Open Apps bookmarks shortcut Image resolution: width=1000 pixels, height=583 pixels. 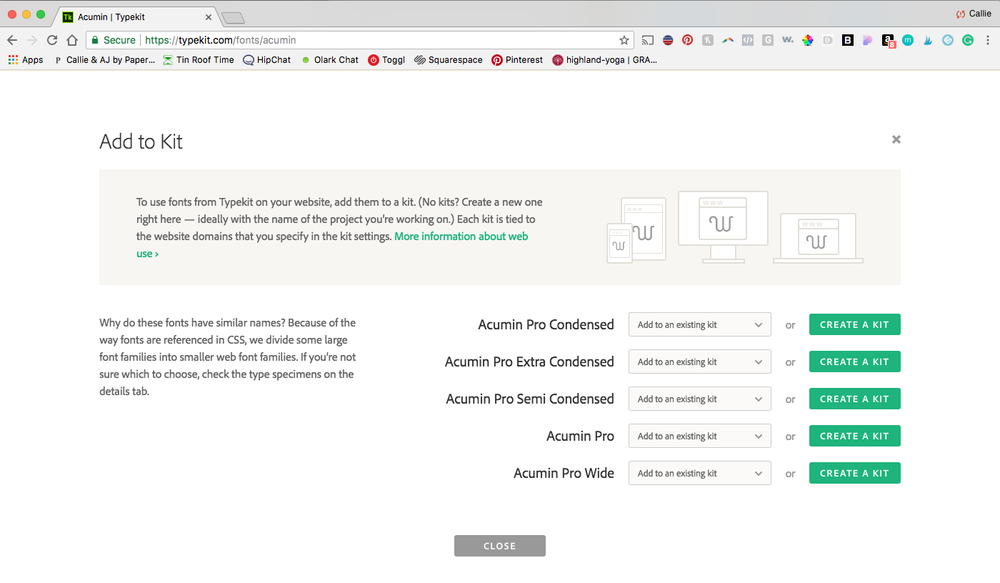click(26, 60)
